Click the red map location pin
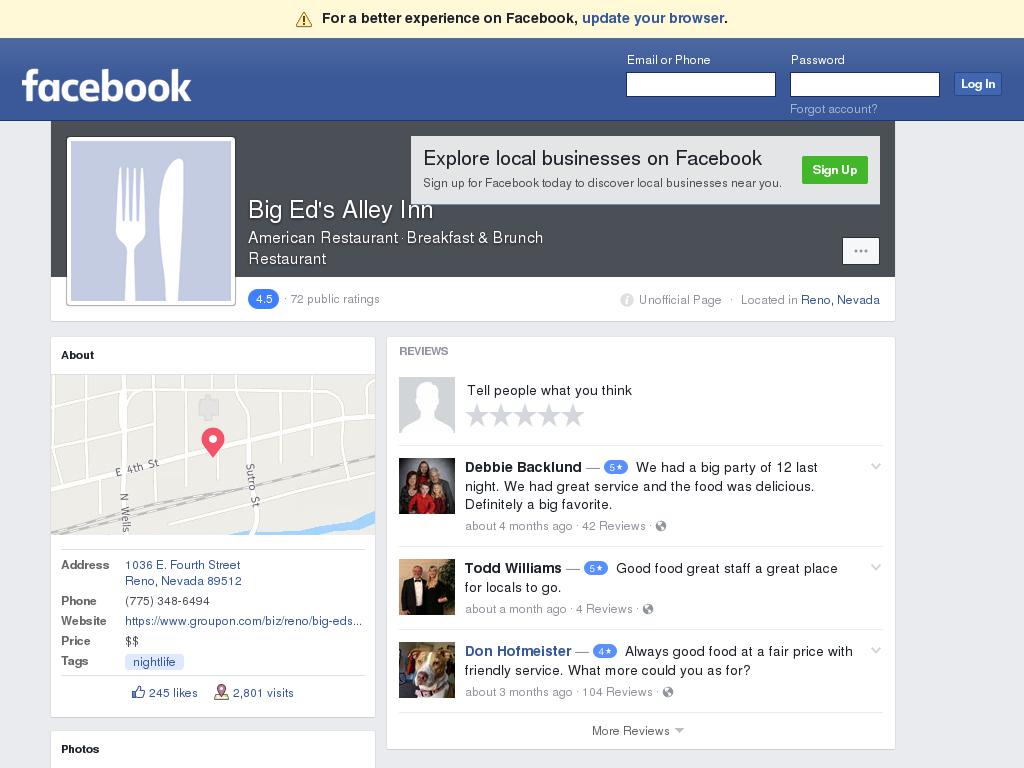The image size is (1024, 768). [x=212, y=441]
